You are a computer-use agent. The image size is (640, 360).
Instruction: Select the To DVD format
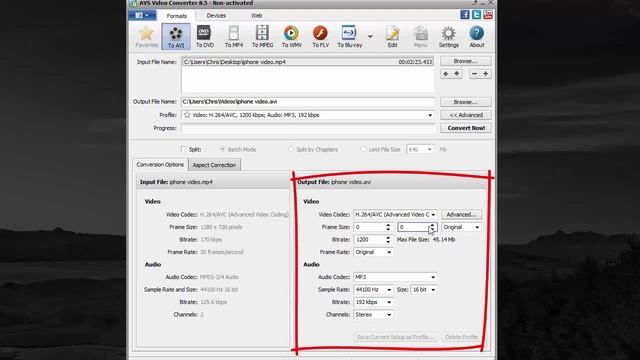pyautogui.click(x=204, y=37)
